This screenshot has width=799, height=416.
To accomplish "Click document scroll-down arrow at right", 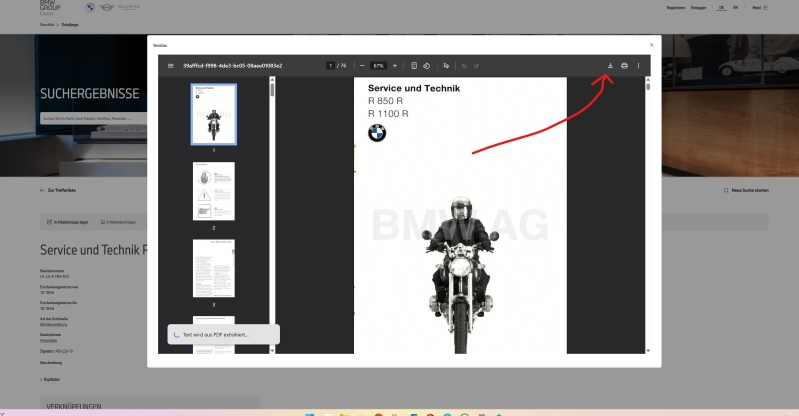I will pyautogui.click(x=648, y=351).
